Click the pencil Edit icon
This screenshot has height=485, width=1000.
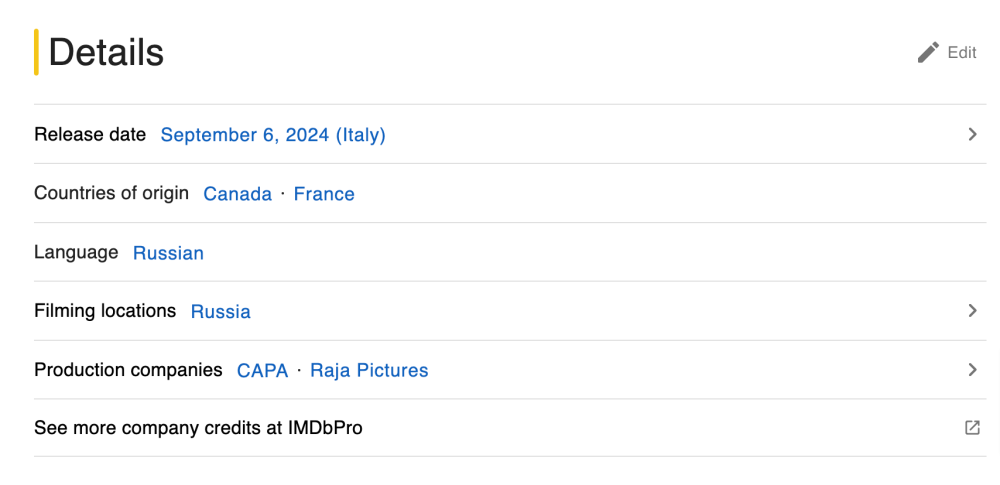click(x=928, y=53)
